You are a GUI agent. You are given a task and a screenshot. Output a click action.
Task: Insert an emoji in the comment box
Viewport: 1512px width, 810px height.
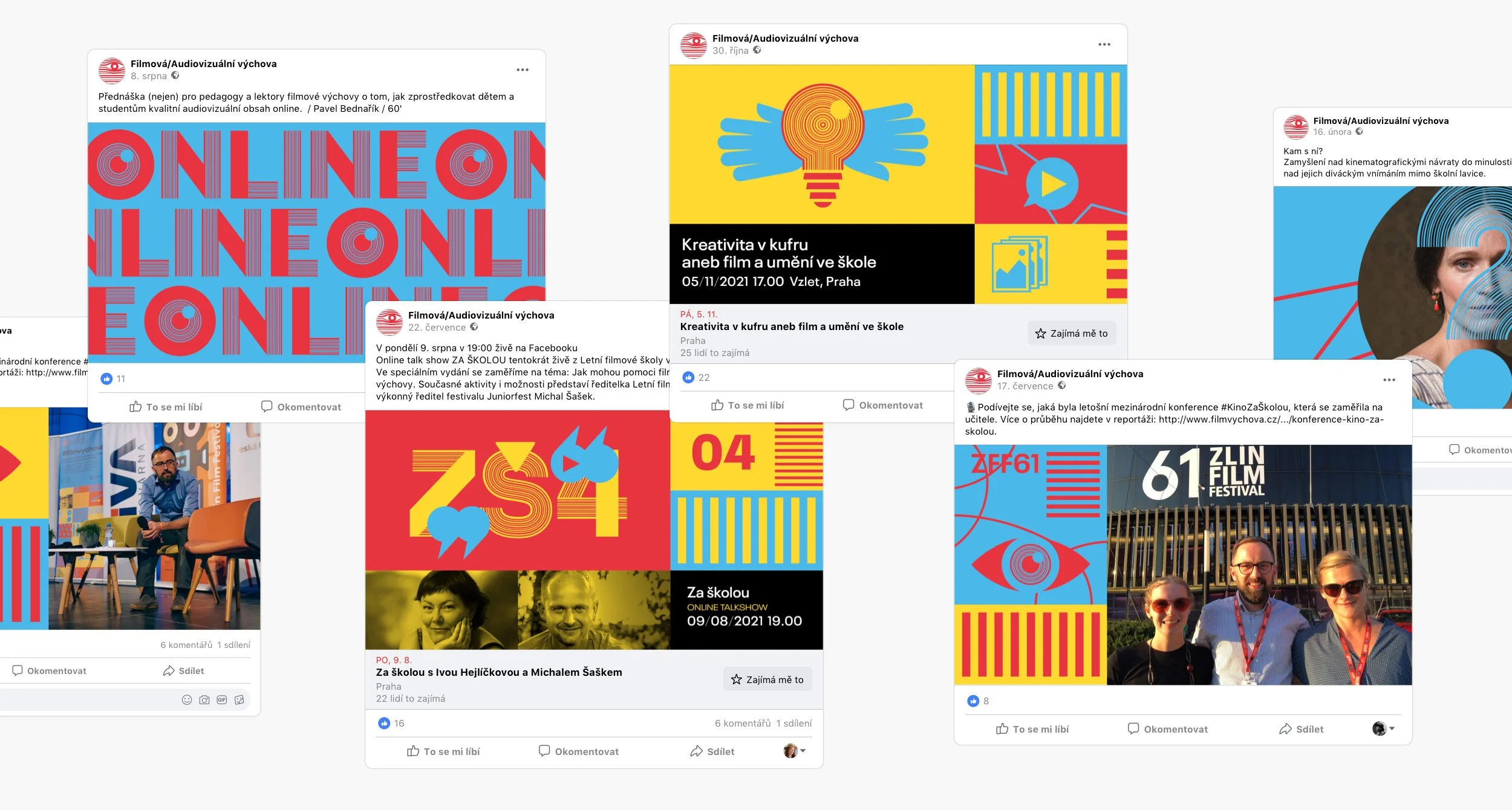[187, 700]
